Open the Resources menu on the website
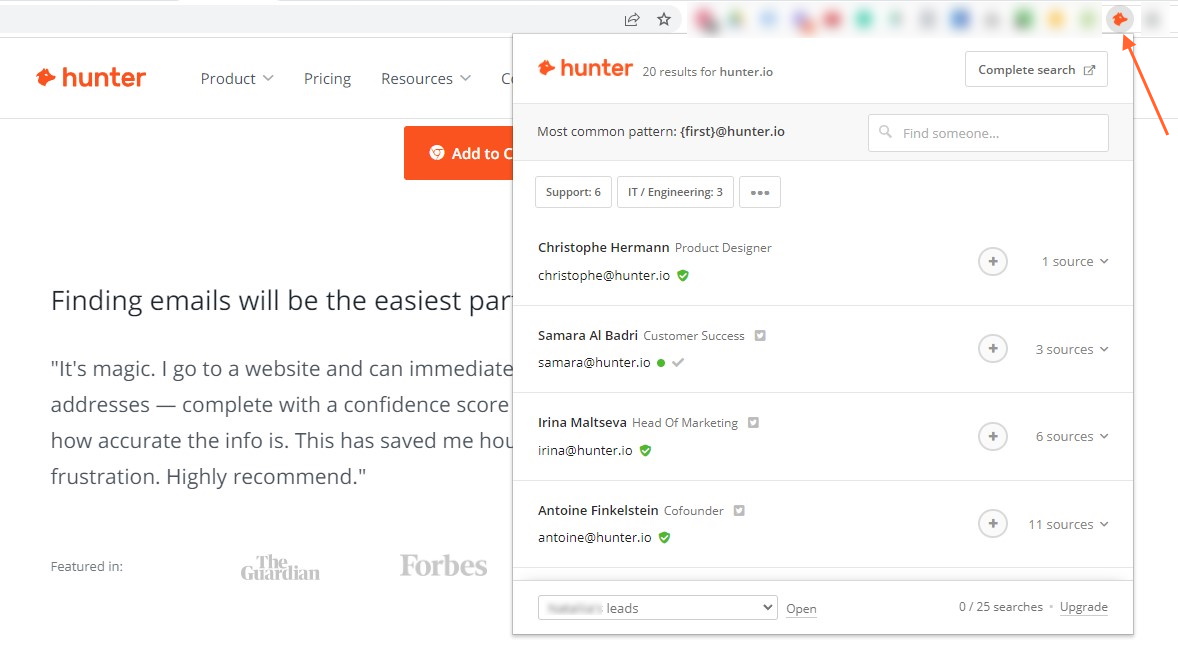The width and height of the screenshot is (1178, 659). click(426, 79)
